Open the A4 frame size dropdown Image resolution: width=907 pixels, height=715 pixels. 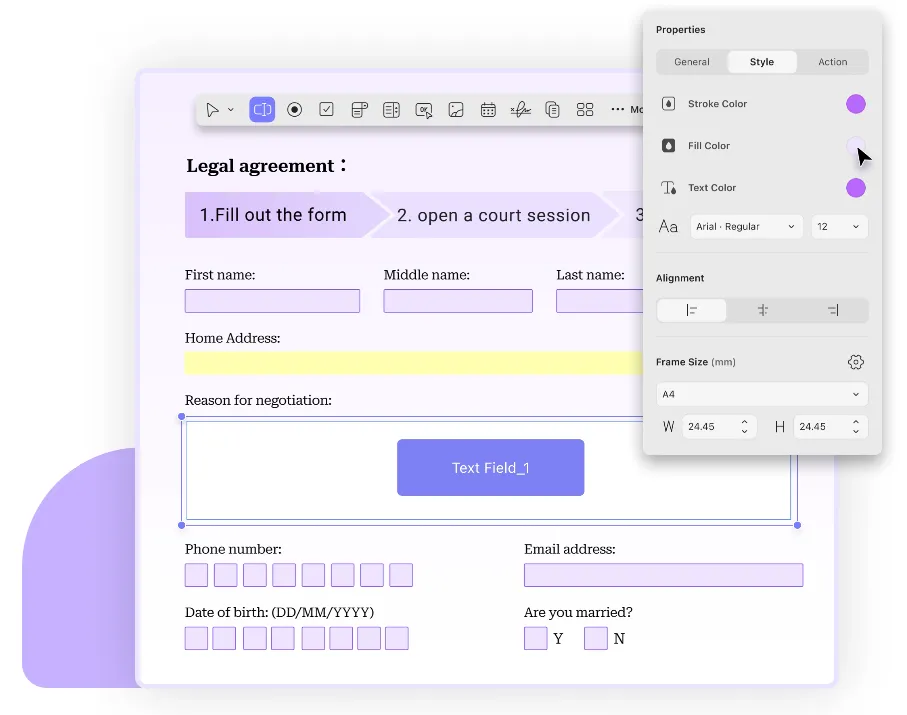pyautogui.click(x=762, y=395)
